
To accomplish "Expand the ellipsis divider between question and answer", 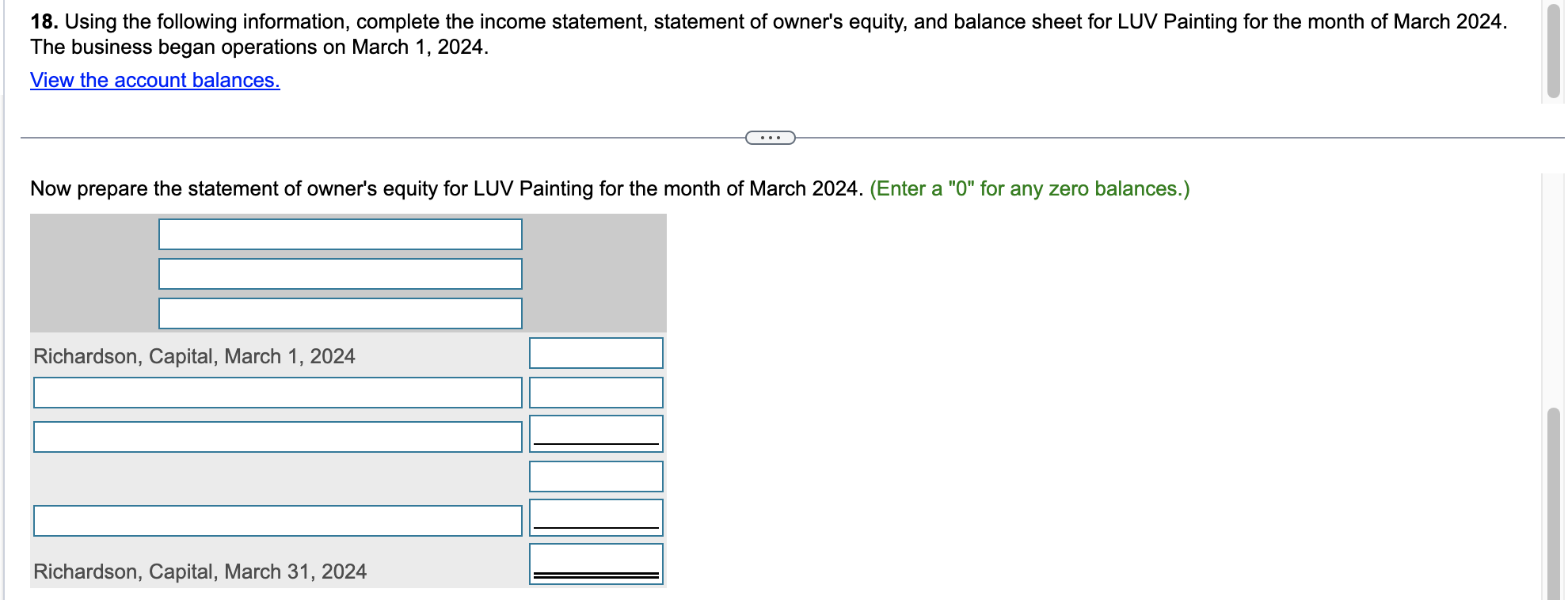I will click(x=771, y=137).
